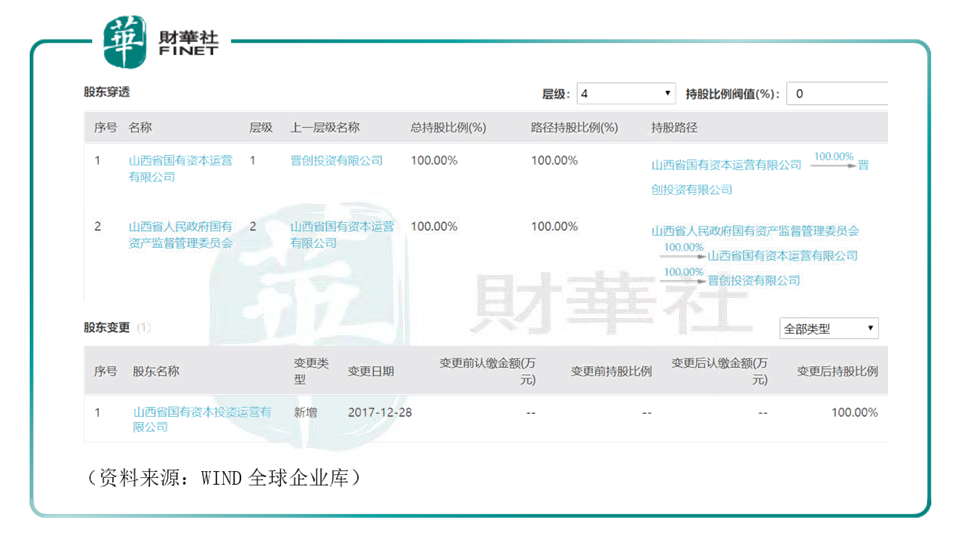This screenshot has width=962, height=551.
Task: Select the 股东穿透 section heading
Action: (x=107, y=92)
